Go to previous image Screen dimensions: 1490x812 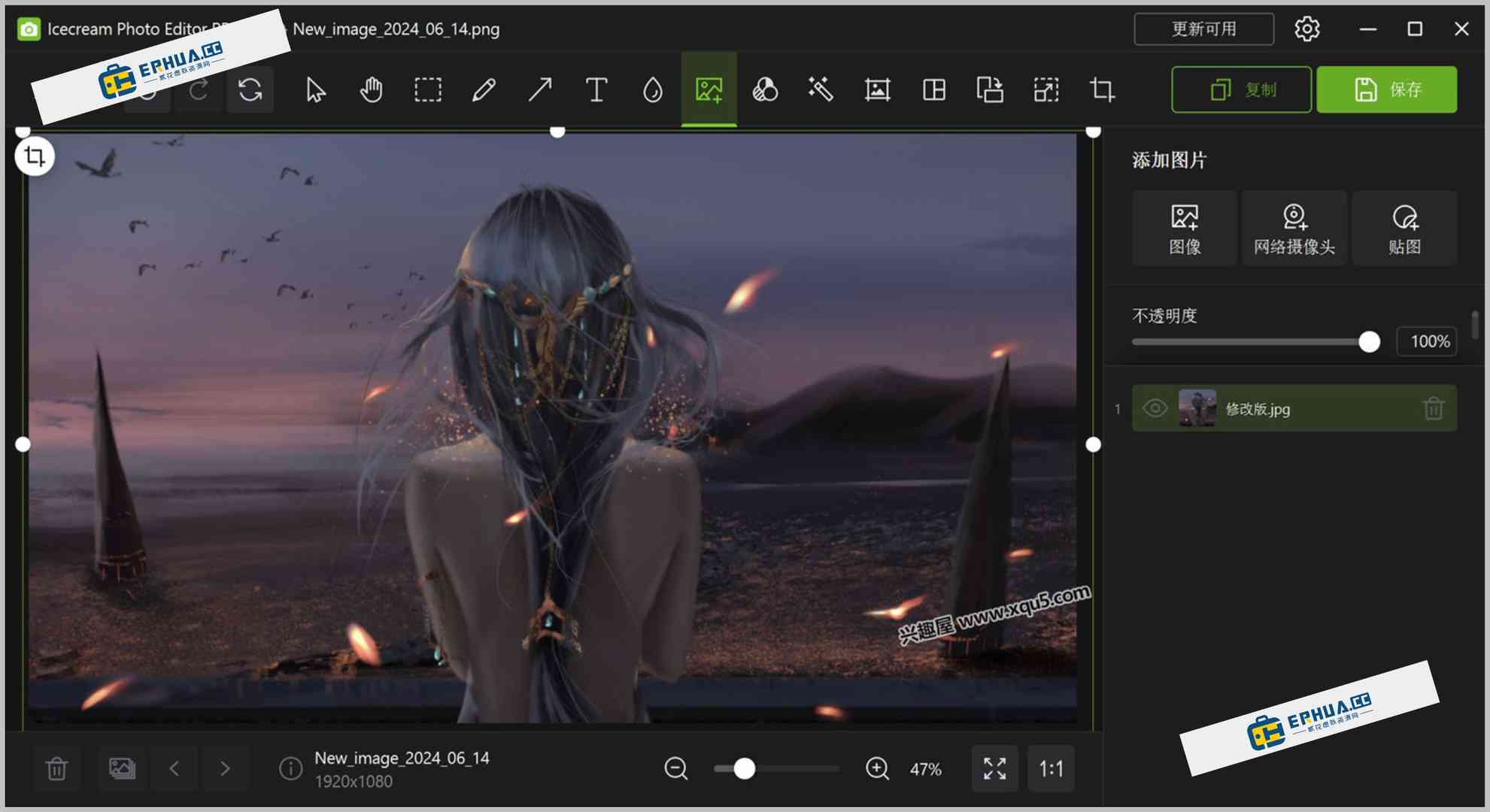point(174,768)
